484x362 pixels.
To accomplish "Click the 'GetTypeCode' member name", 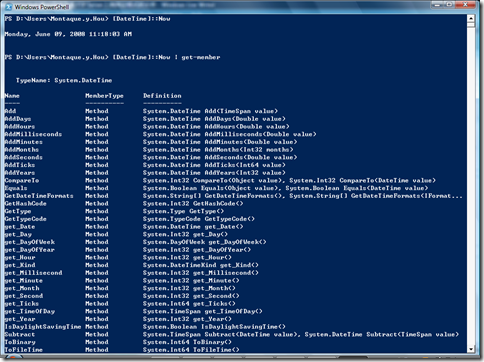I will click(x=26, y=219).
